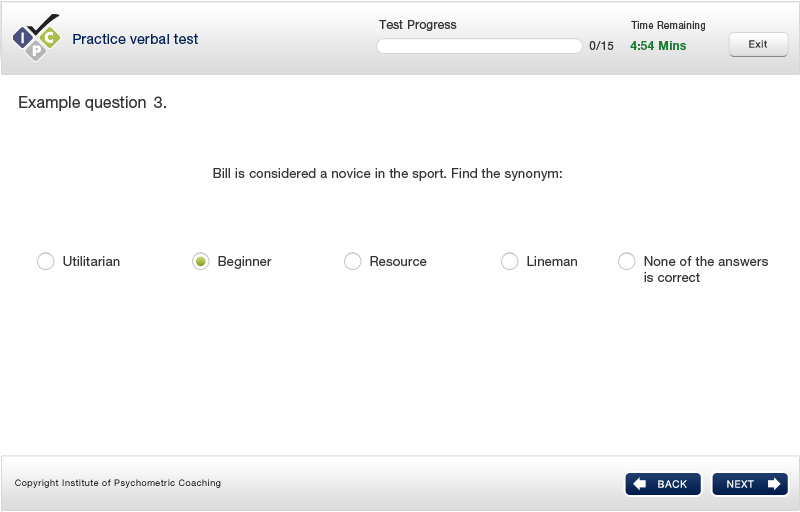Click the 4:54 Mins time remaining display
The height and width of the screenshot is (512, 800).
pos(658,46)
